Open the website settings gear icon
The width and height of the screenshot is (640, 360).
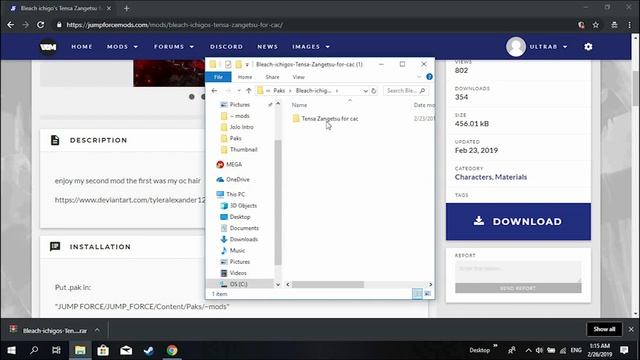coord(588,47)
